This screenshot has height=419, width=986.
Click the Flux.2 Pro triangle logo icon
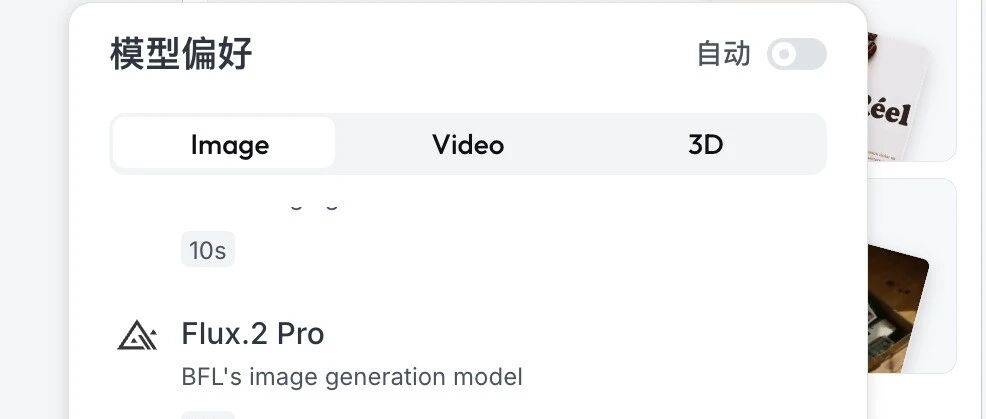point(137,335)
